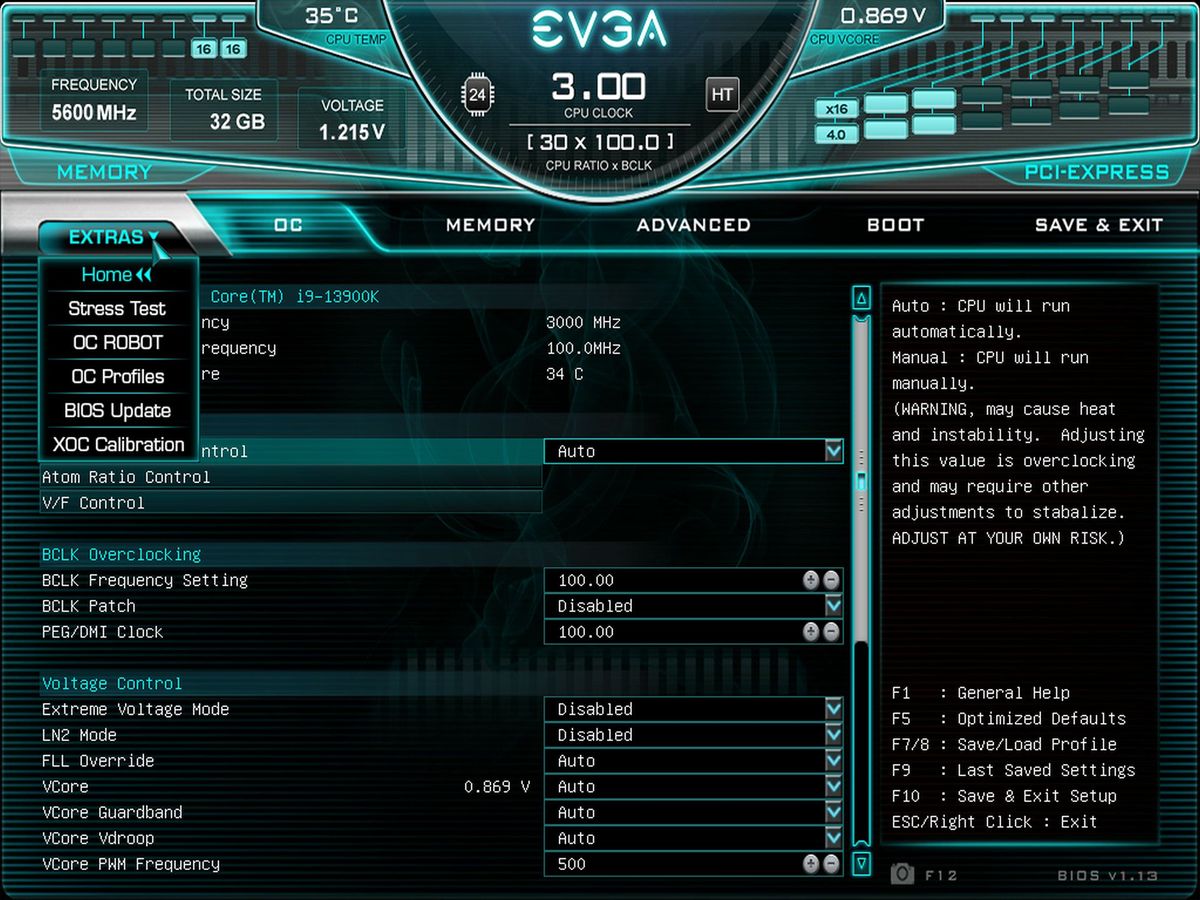1200x900 pixels.
Task: Click the TOTAL SIZE 32 GB readout
Action: pyautogui.click(x=224, y=108)
